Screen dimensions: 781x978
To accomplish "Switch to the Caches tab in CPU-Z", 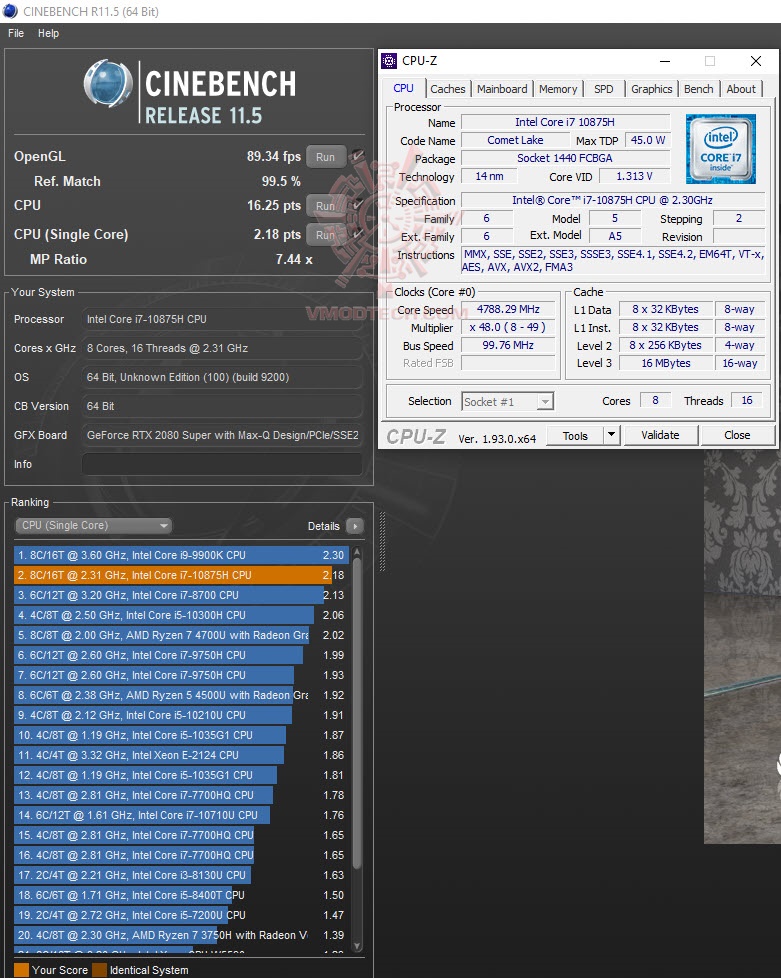I will tap(447, 89).
